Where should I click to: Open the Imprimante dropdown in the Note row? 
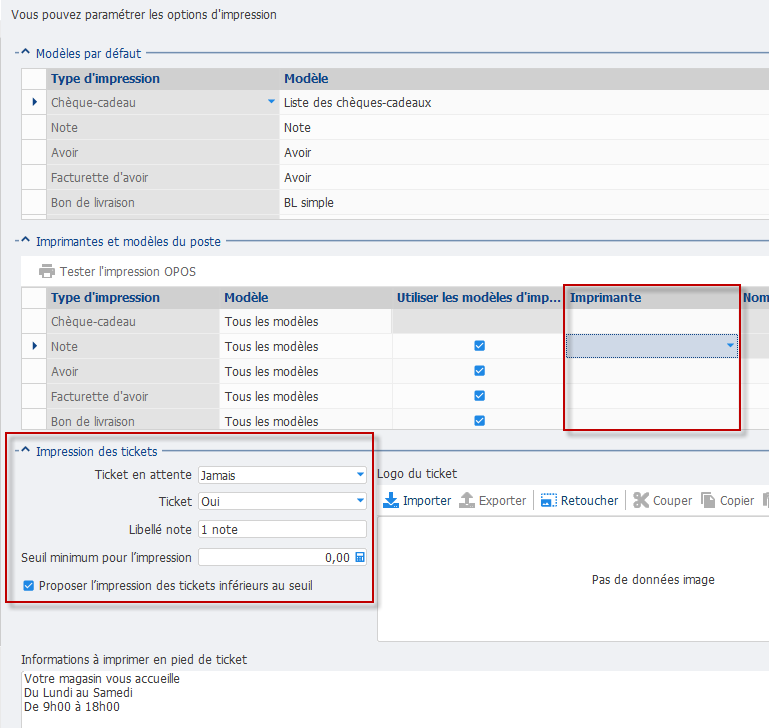730,346
